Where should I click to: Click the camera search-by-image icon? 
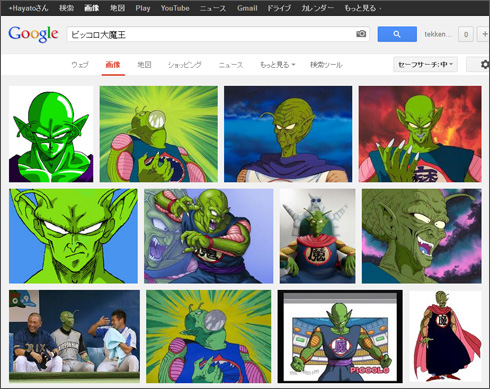pyautogui.click(x=361, y=34)
